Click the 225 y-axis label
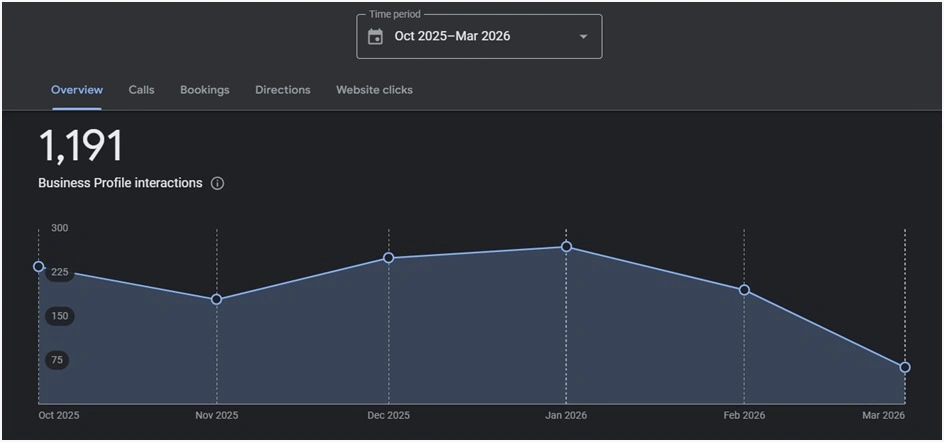The height and width of the screenshot is (442, 944). (x=60, y=272)
